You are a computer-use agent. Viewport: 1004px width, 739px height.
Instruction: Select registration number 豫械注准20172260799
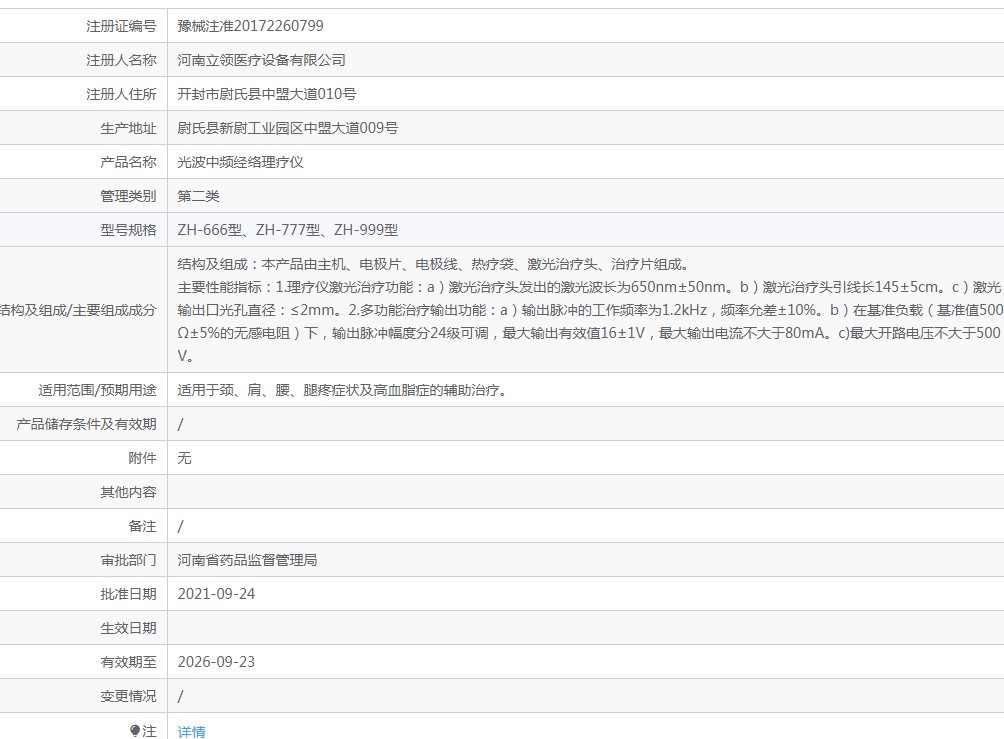(250, 26)
